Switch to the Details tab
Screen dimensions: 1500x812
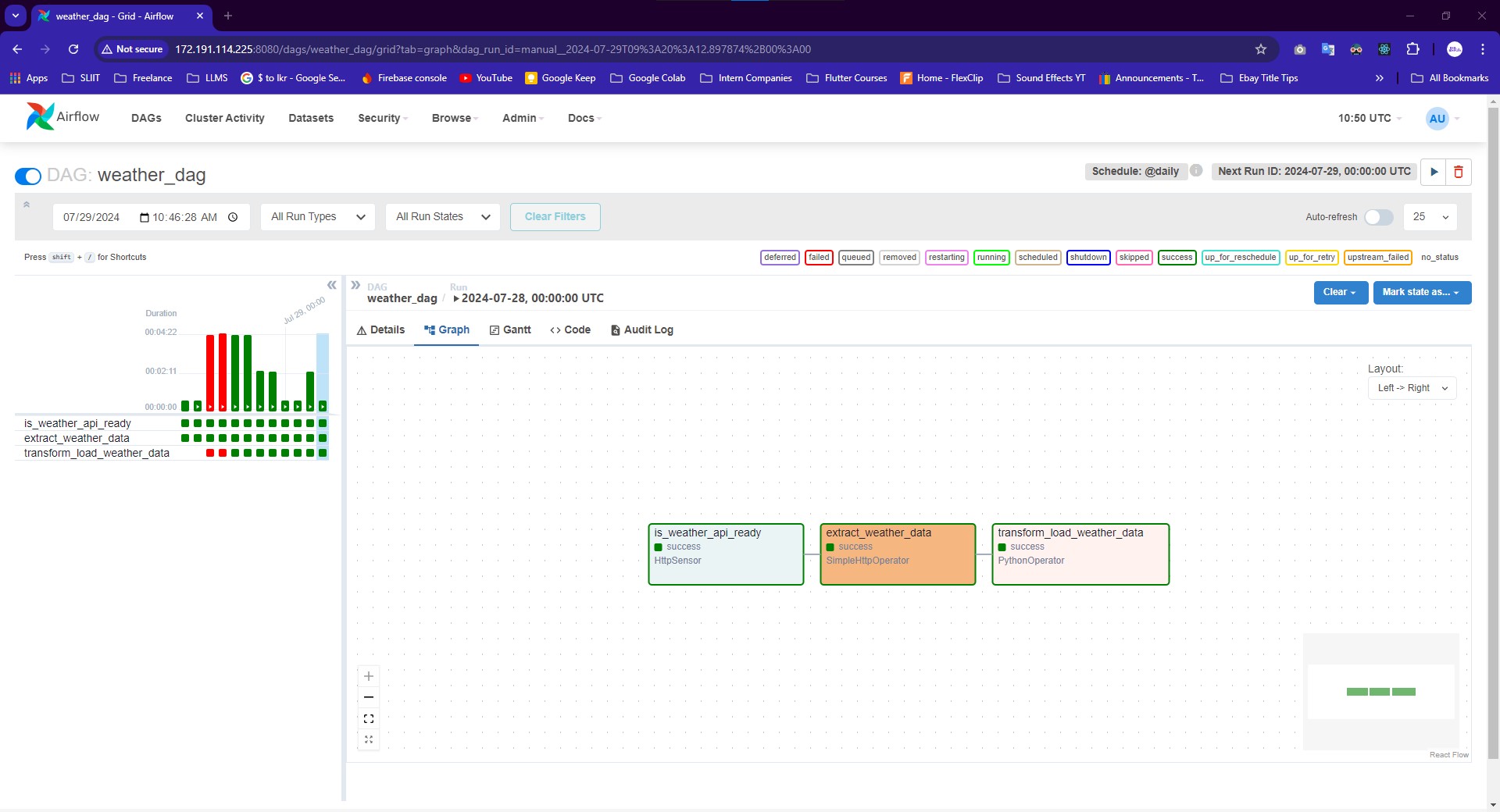point(380,330)
